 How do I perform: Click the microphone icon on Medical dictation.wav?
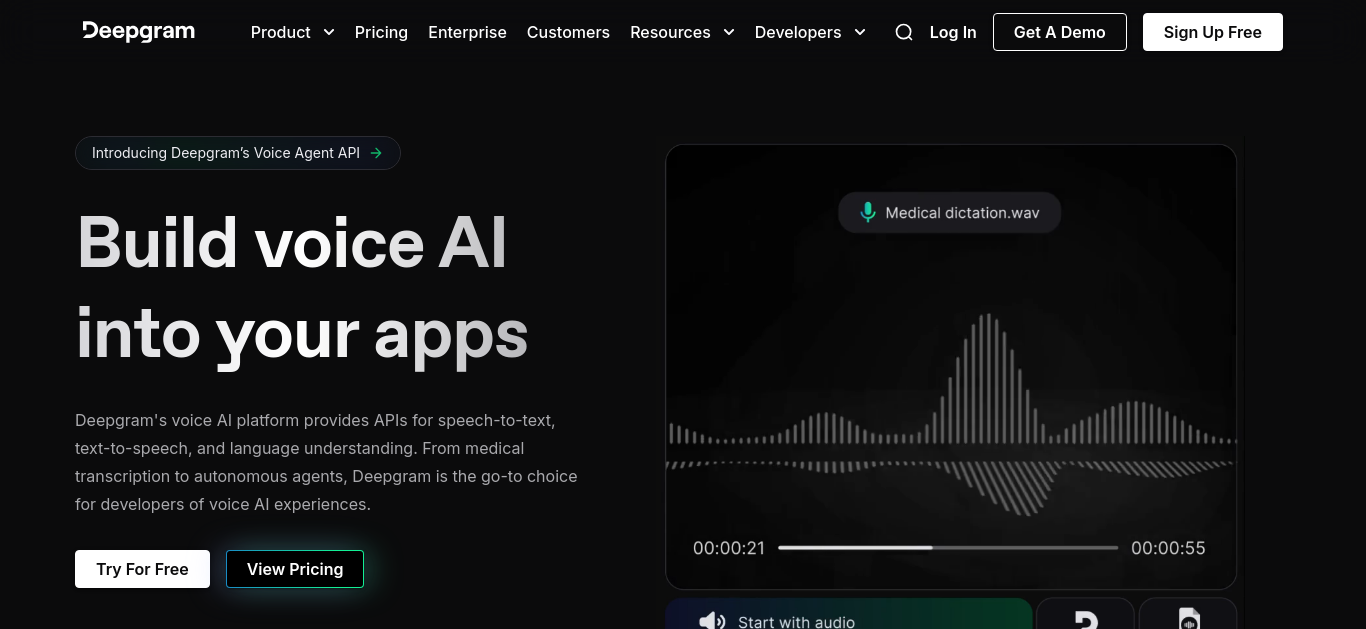tap(868, 213)
